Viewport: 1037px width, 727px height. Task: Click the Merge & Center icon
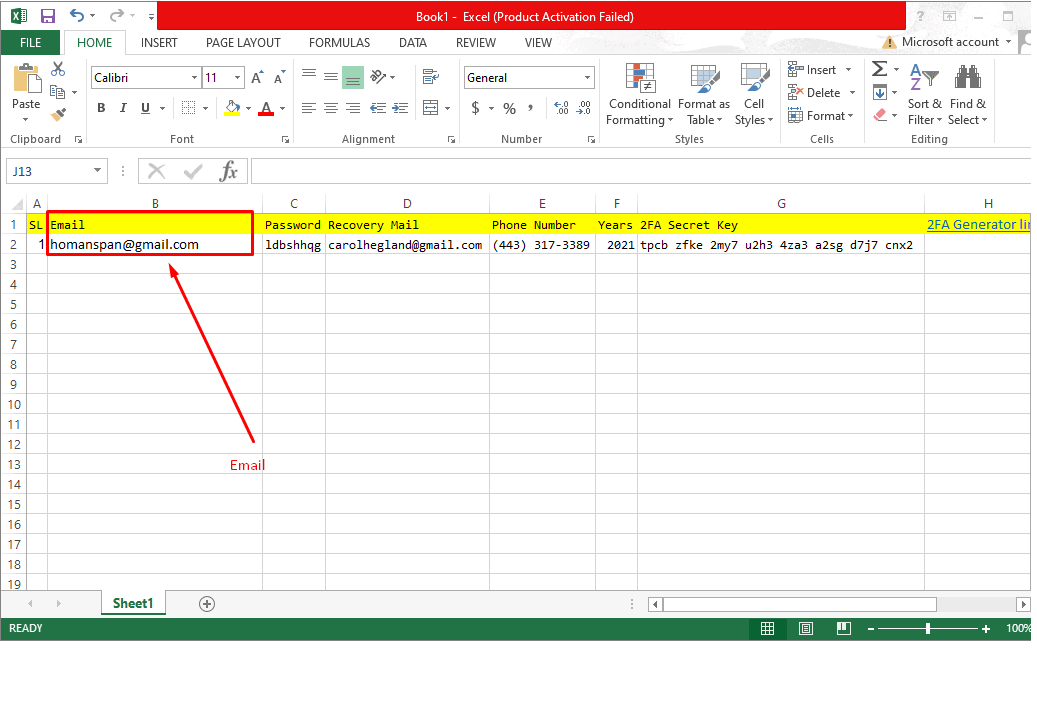(430, 108)
